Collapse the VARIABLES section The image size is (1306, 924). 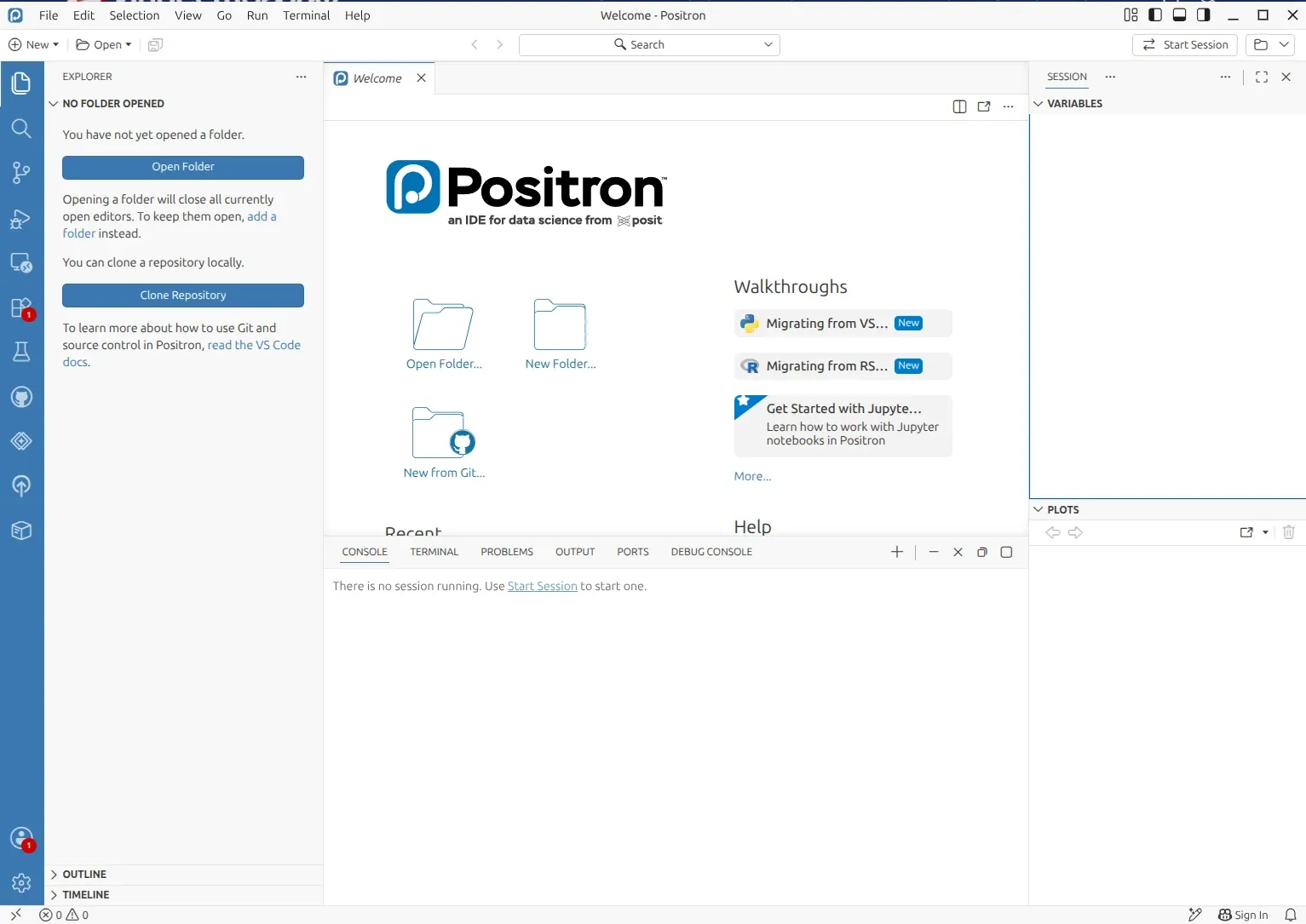pyautogui.click(x=1038, y=104)
